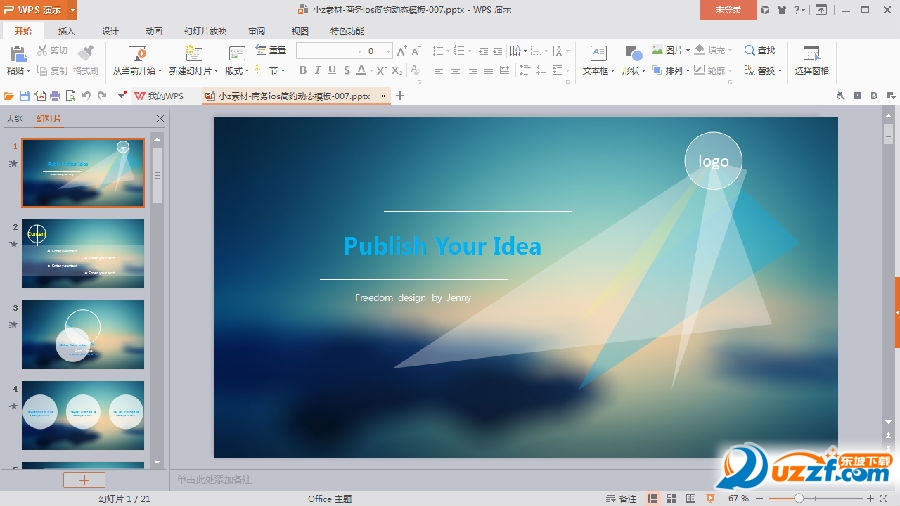Image resolution: width=900 pixels, height=506 pixels.
Task: Click the Format Painter brush icon
Action: click(85, 54)
